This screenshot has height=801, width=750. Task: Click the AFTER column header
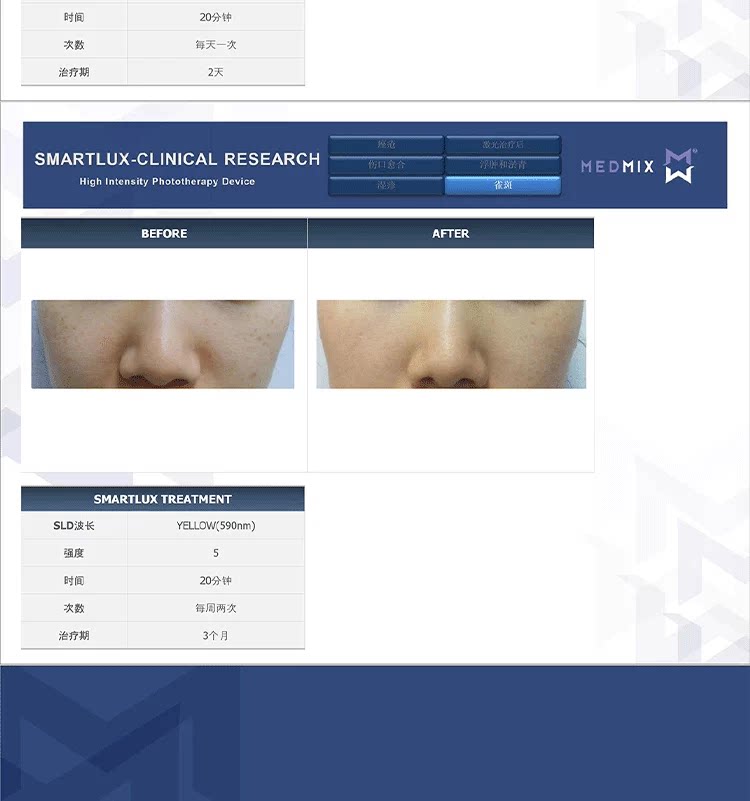(x=451, y=233)
